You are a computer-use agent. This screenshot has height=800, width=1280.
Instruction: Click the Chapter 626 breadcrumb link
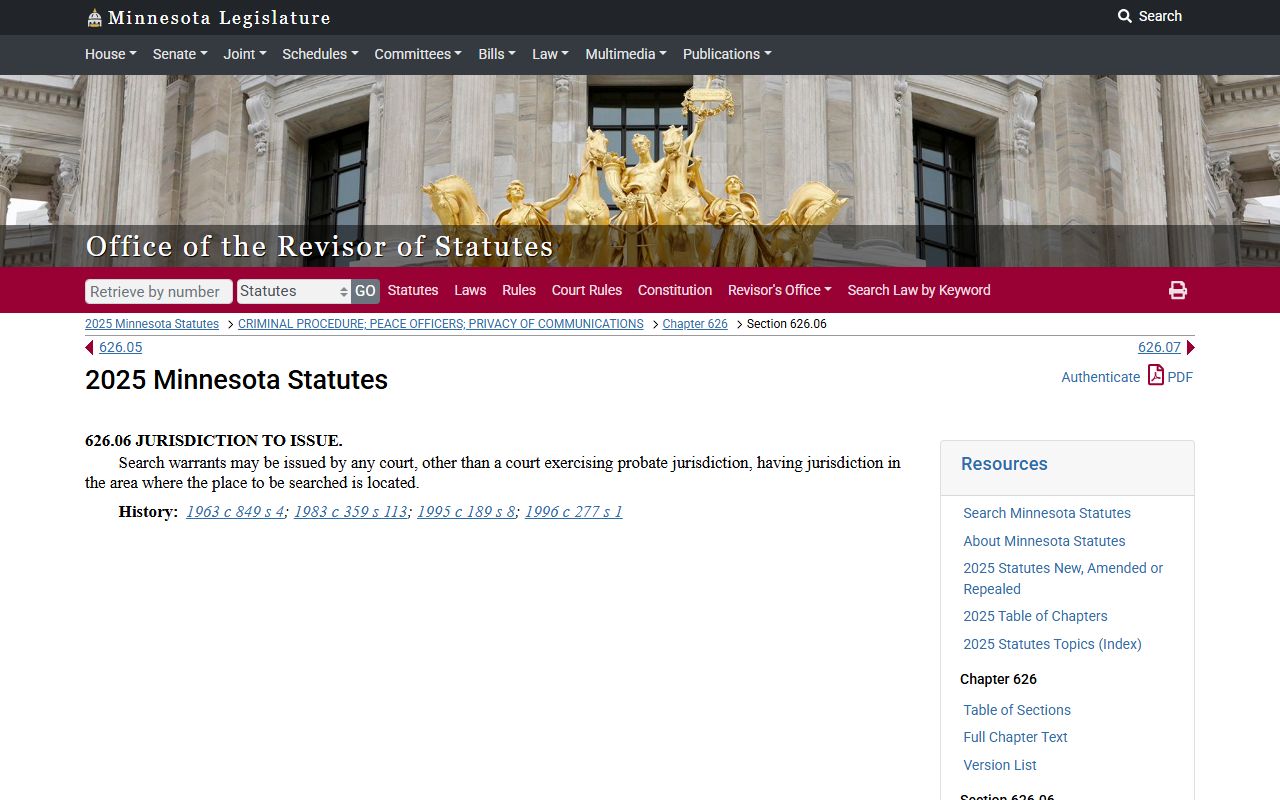pyautogui.click(x=695, y=324)
